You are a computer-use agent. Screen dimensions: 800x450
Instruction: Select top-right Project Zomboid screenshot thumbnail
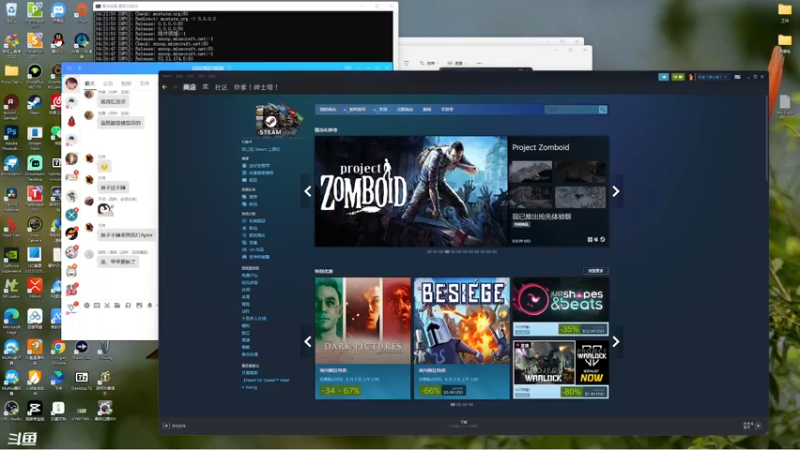tap(580, 171)
